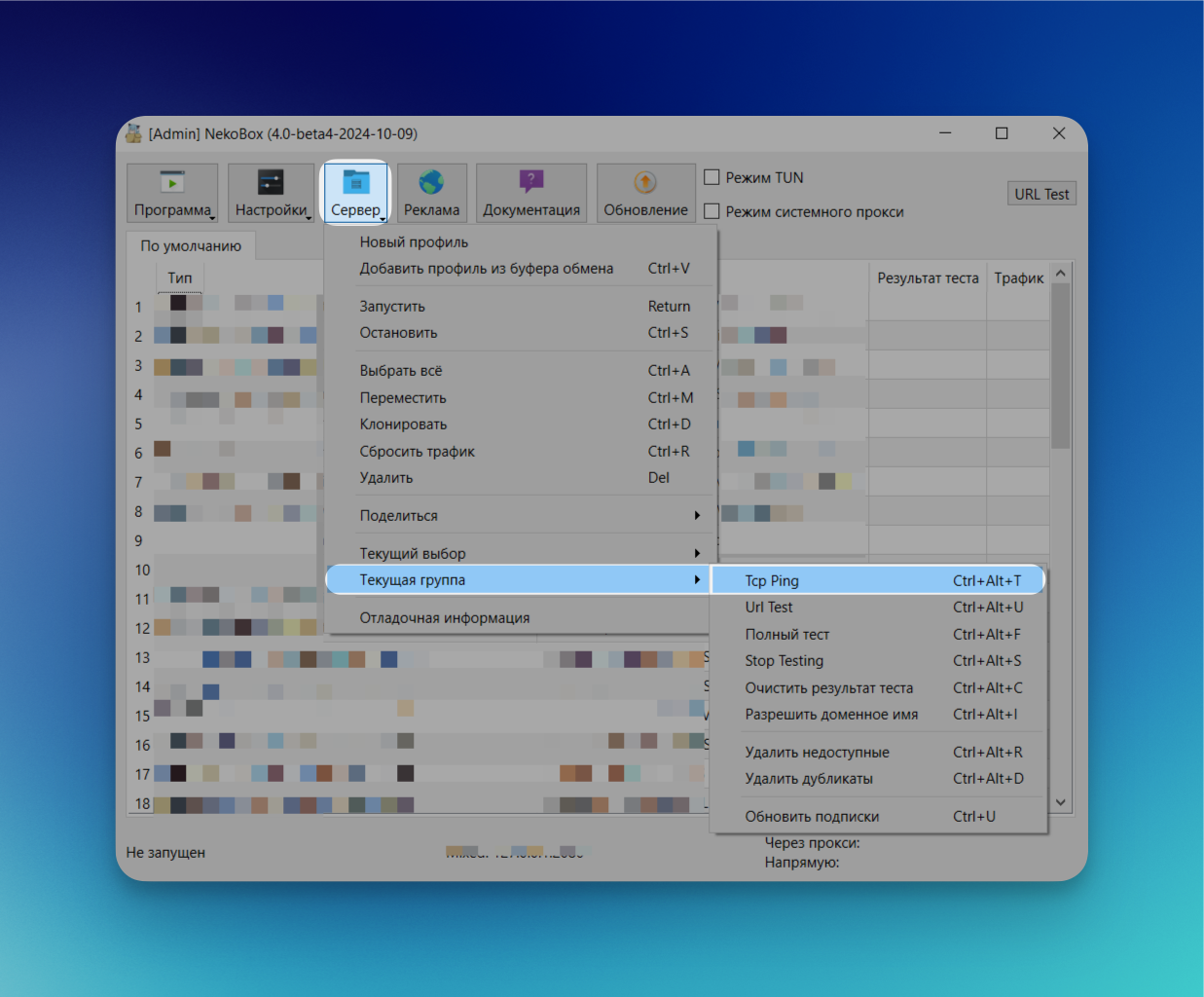This screenshot has width=1204, height=997.
Task: Enable the Режим системного прокси checkbox
Action: click(711, 211)
